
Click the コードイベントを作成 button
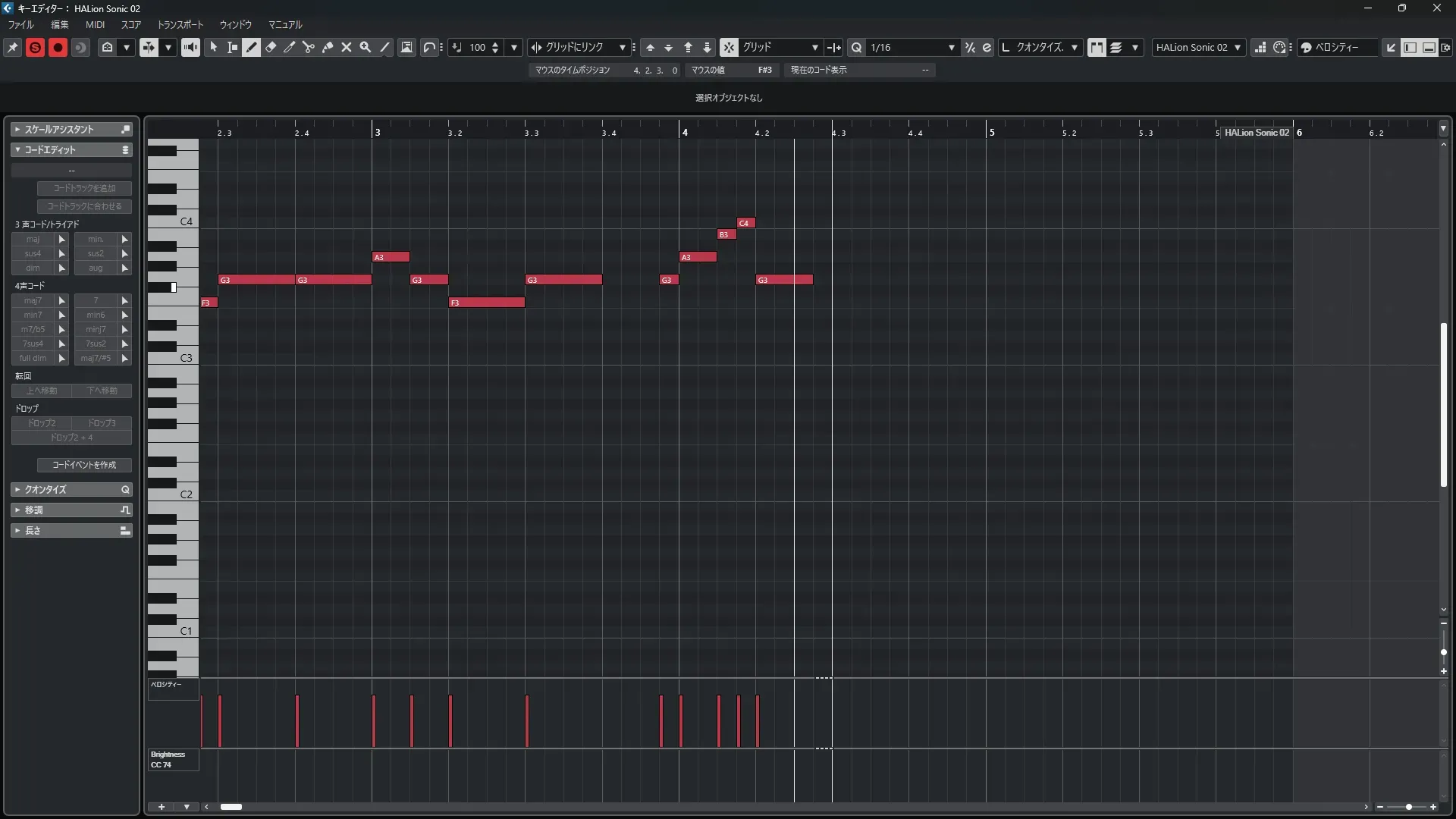point(84,465)
